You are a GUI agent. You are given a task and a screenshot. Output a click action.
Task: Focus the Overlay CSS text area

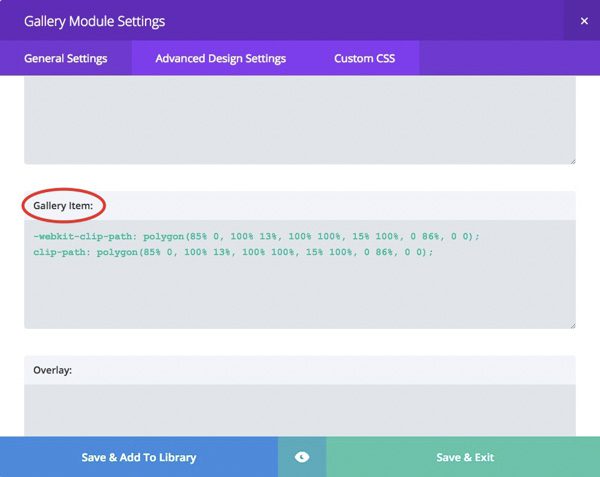[x=300, y=410]
